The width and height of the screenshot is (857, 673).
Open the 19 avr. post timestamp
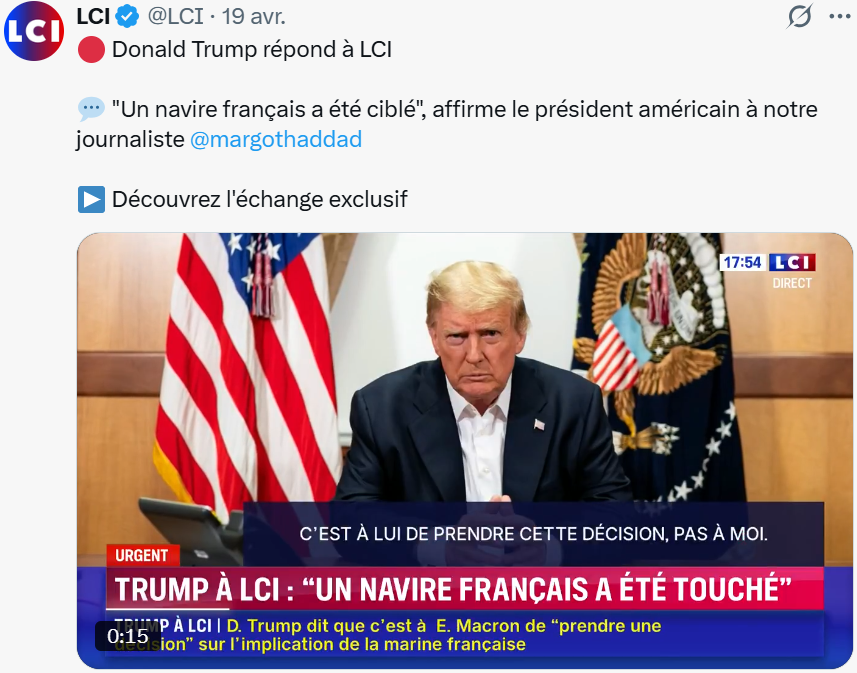coord(254,17)
